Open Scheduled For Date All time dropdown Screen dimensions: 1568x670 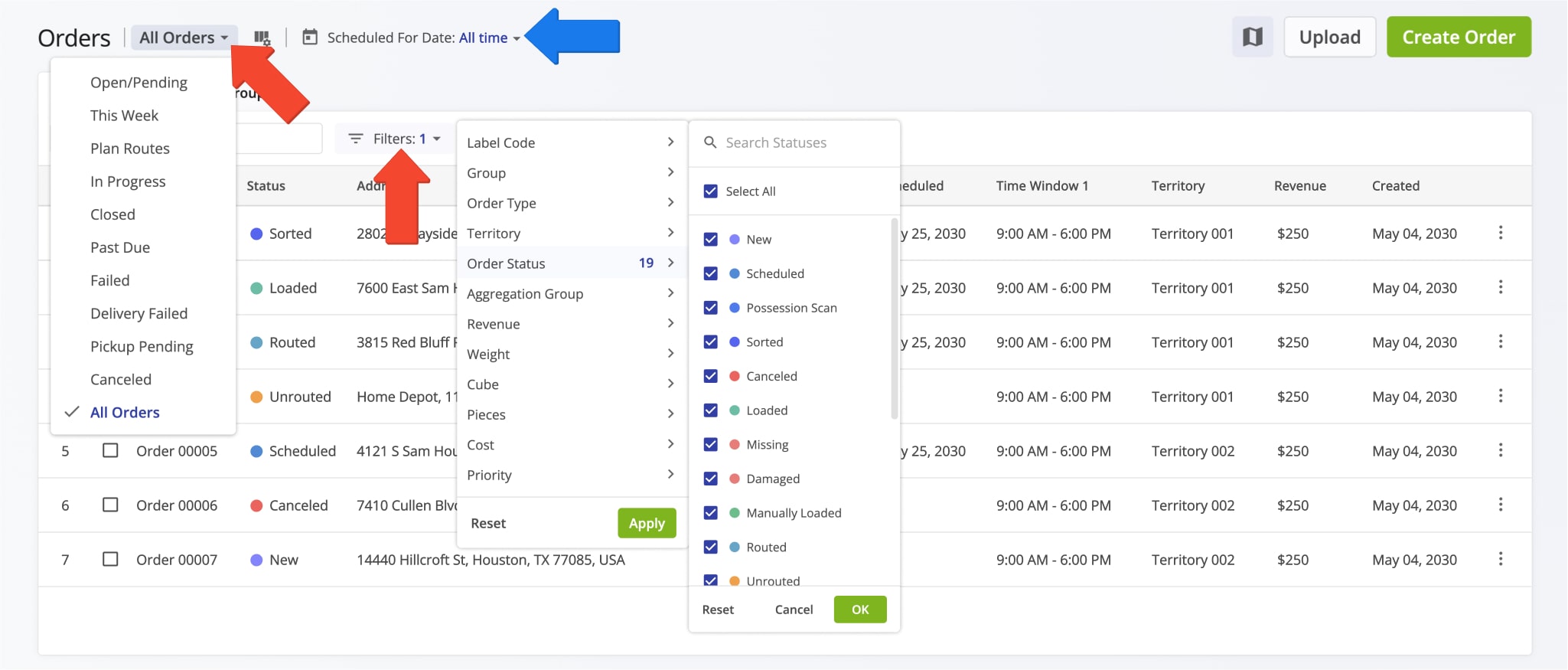(x=490, y=38)
